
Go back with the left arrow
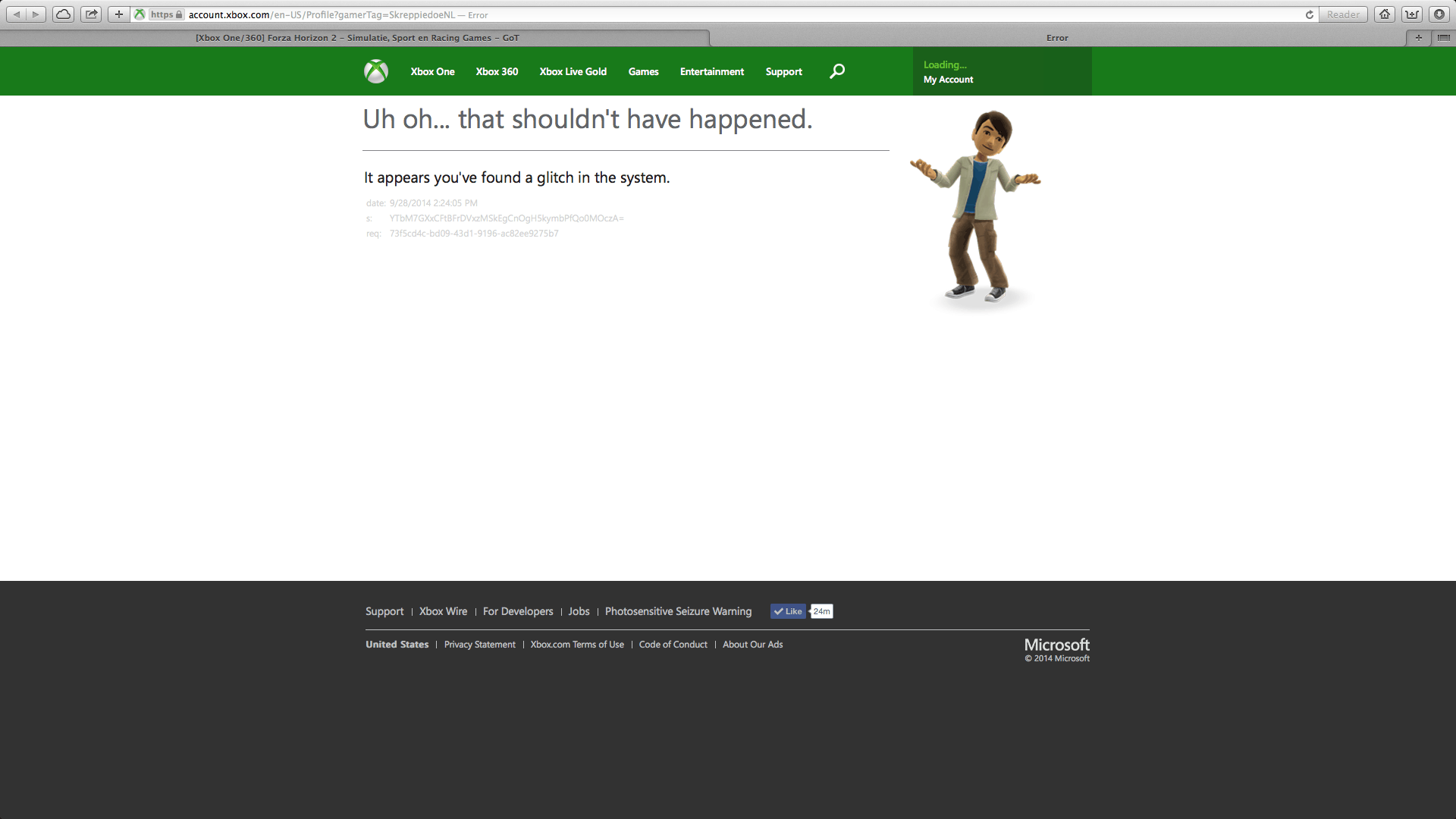pyautogui.click(x=17, y=14)
